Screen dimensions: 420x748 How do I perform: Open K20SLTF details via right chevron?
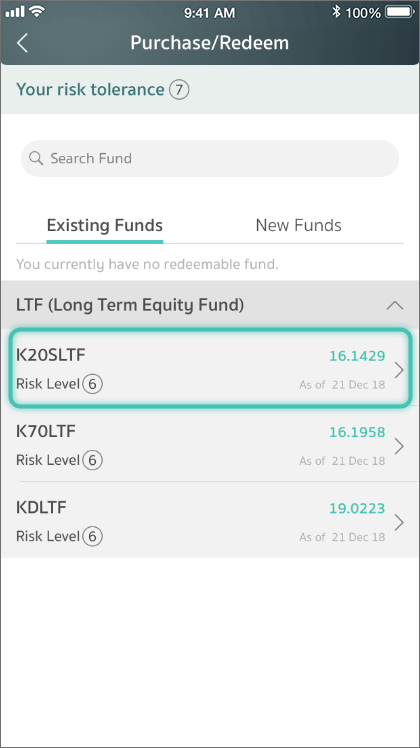coord(399,370)
